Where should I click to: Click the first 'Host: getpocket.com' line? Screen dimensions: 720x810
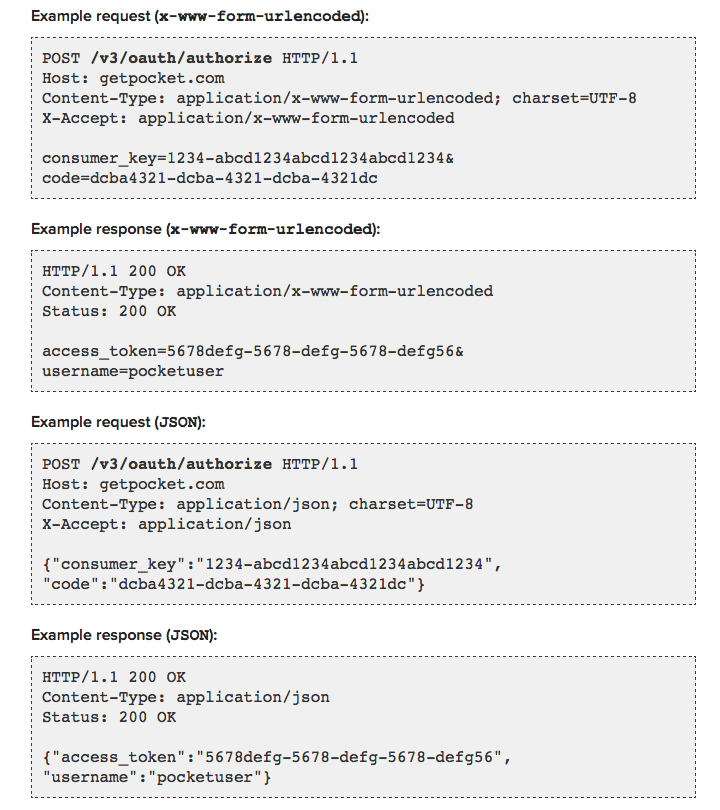pyautogui.click(x=133, y=78)
